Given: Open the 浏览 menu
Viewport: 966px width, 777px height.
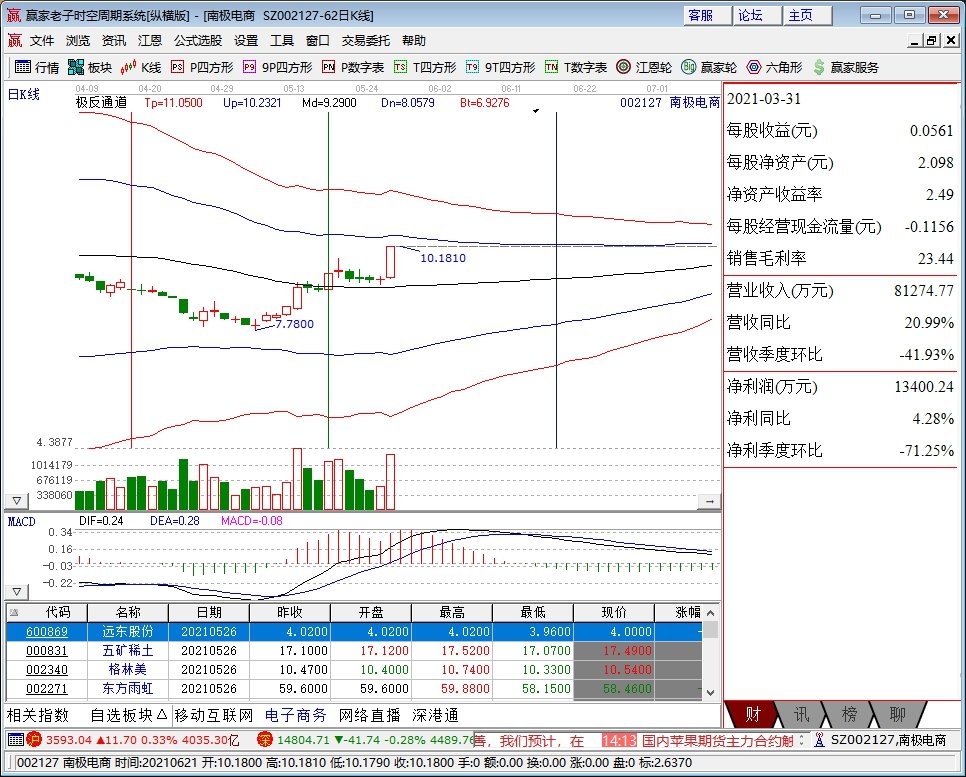Looking at the screenshot, I should (78, 41).
